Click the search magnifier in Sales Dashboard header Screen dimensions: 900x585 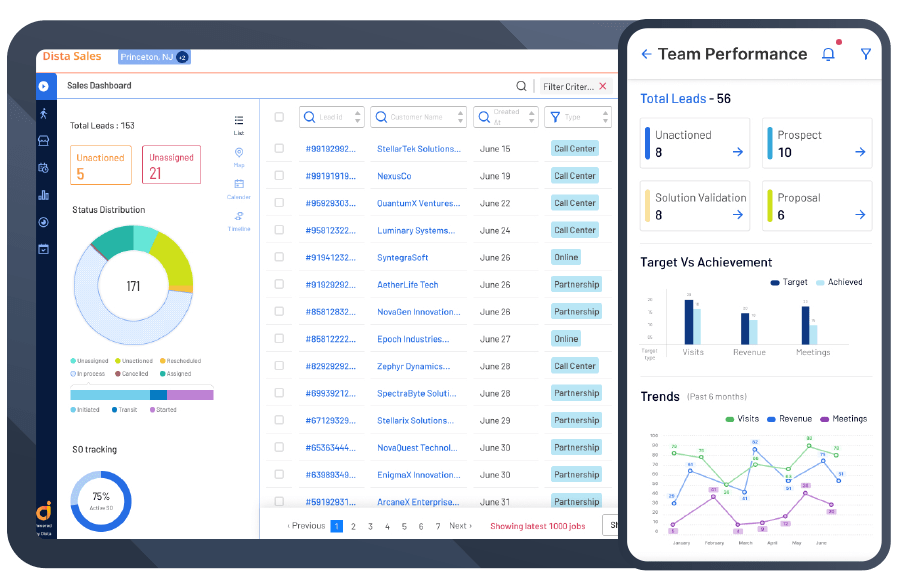pyautogui.click(x=521, y=86)
